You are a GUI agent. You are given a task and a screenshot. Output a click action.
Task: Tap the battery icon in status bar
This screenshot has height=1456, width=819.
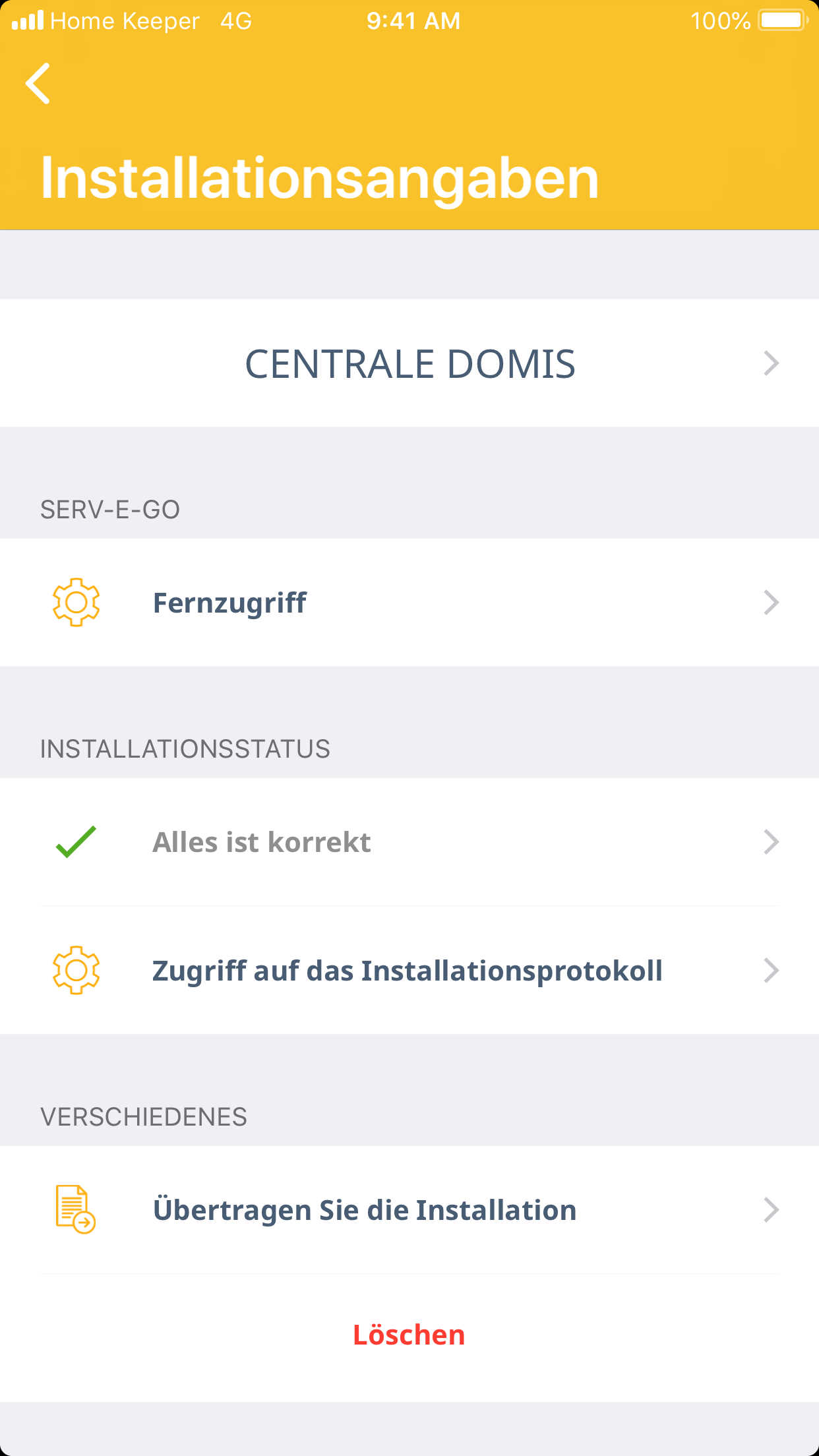[783, 20]
